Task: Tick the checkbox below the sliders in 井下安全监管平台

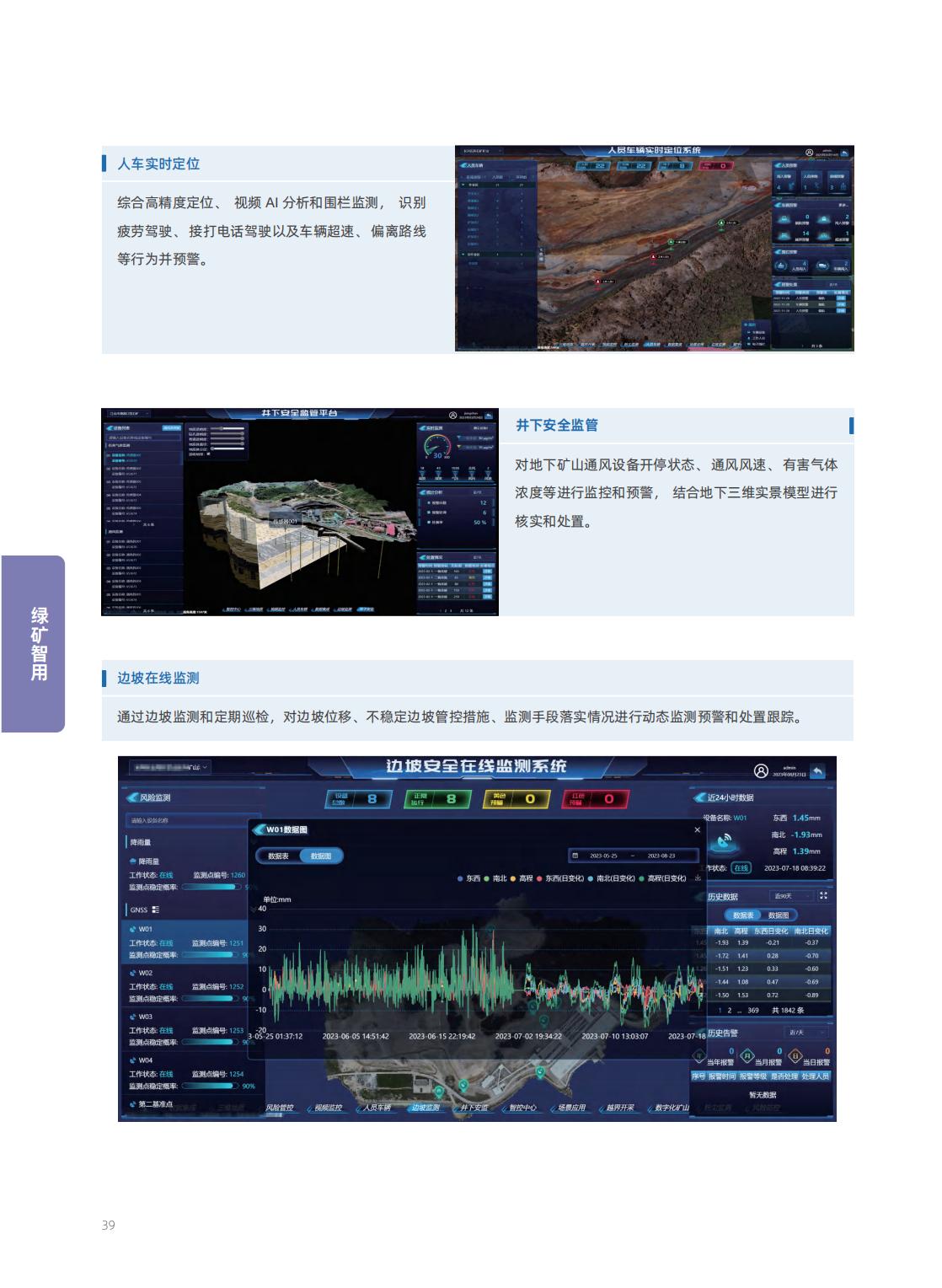Action: coord(208,453)
